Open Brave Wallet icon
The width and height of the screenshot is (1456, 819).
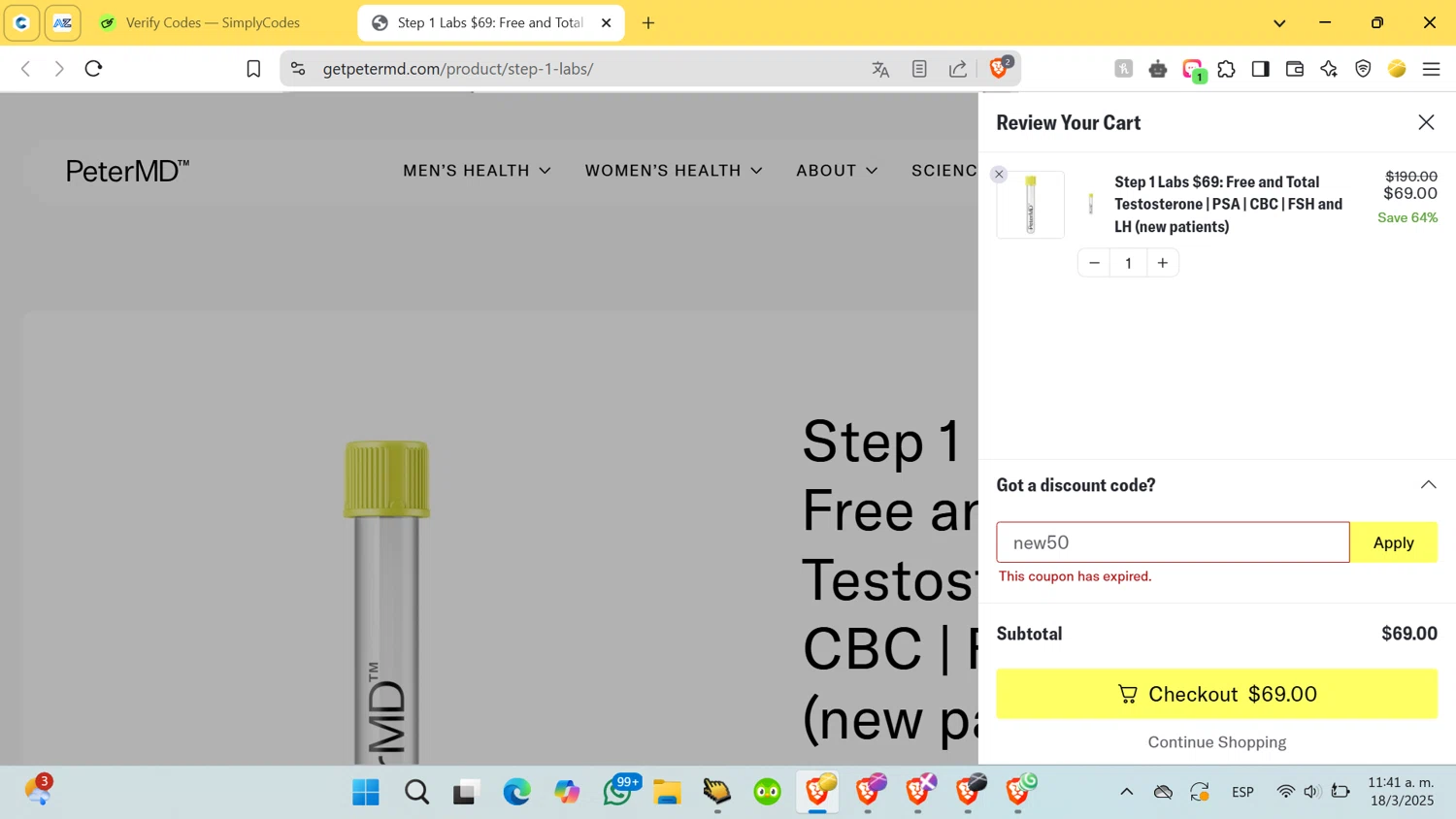coord(1295,69)
